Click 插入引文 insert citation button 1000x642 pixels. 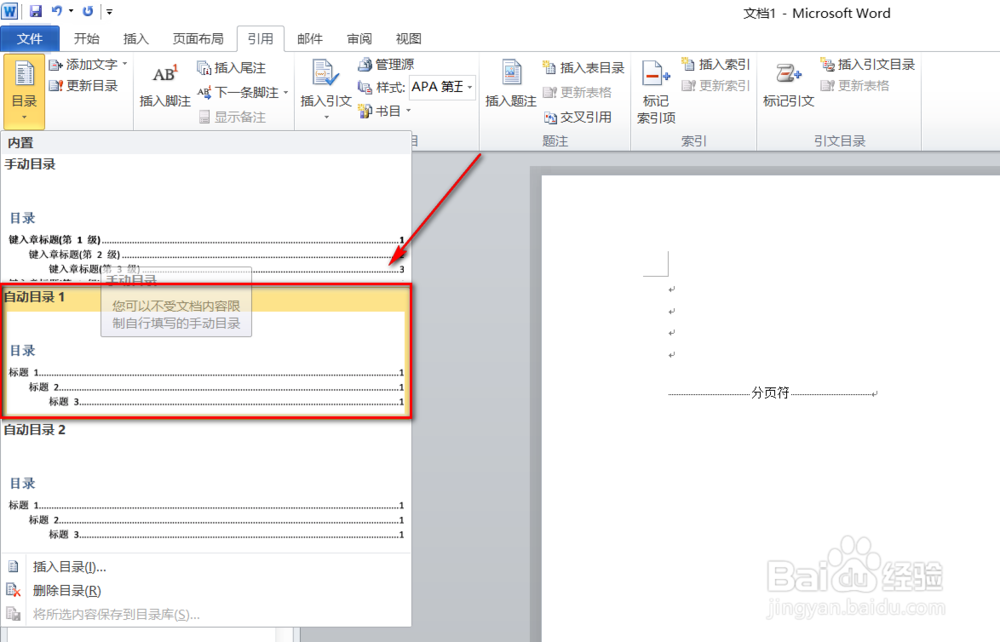(326, 89)
